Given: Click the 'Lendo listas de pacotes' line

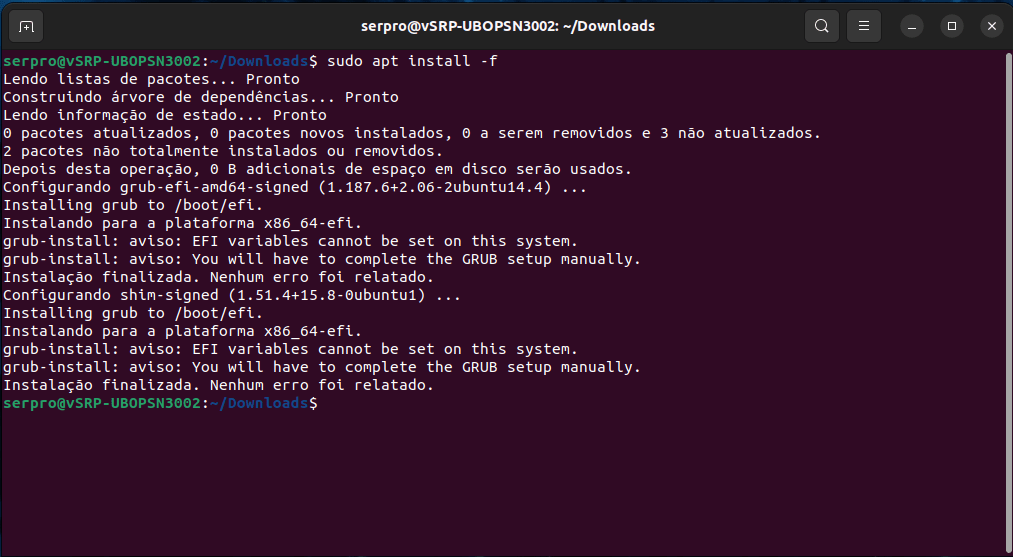Looking at the screenshot, I should click(x=151, y=79).
